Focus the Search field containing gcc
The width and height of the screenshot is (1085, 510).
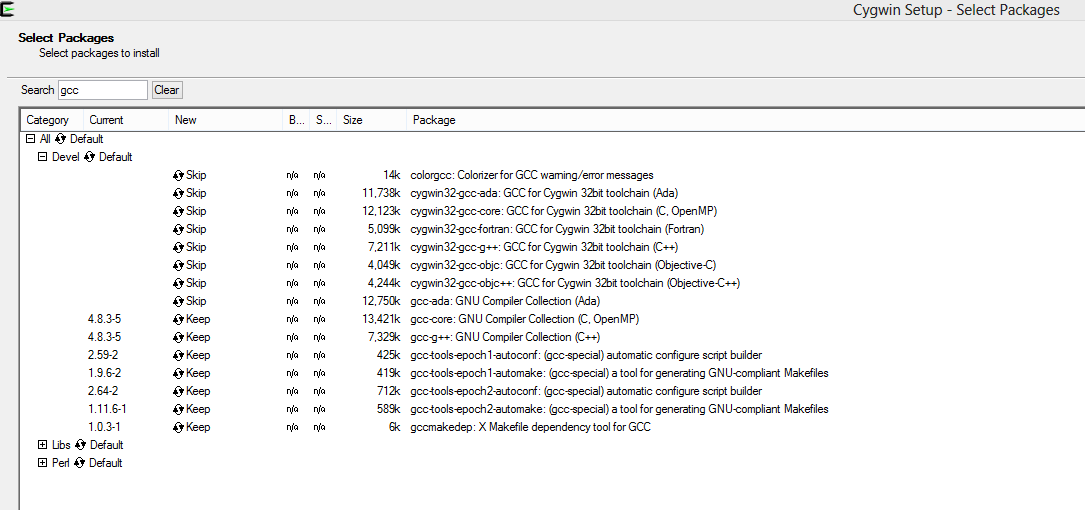[102, 90]
